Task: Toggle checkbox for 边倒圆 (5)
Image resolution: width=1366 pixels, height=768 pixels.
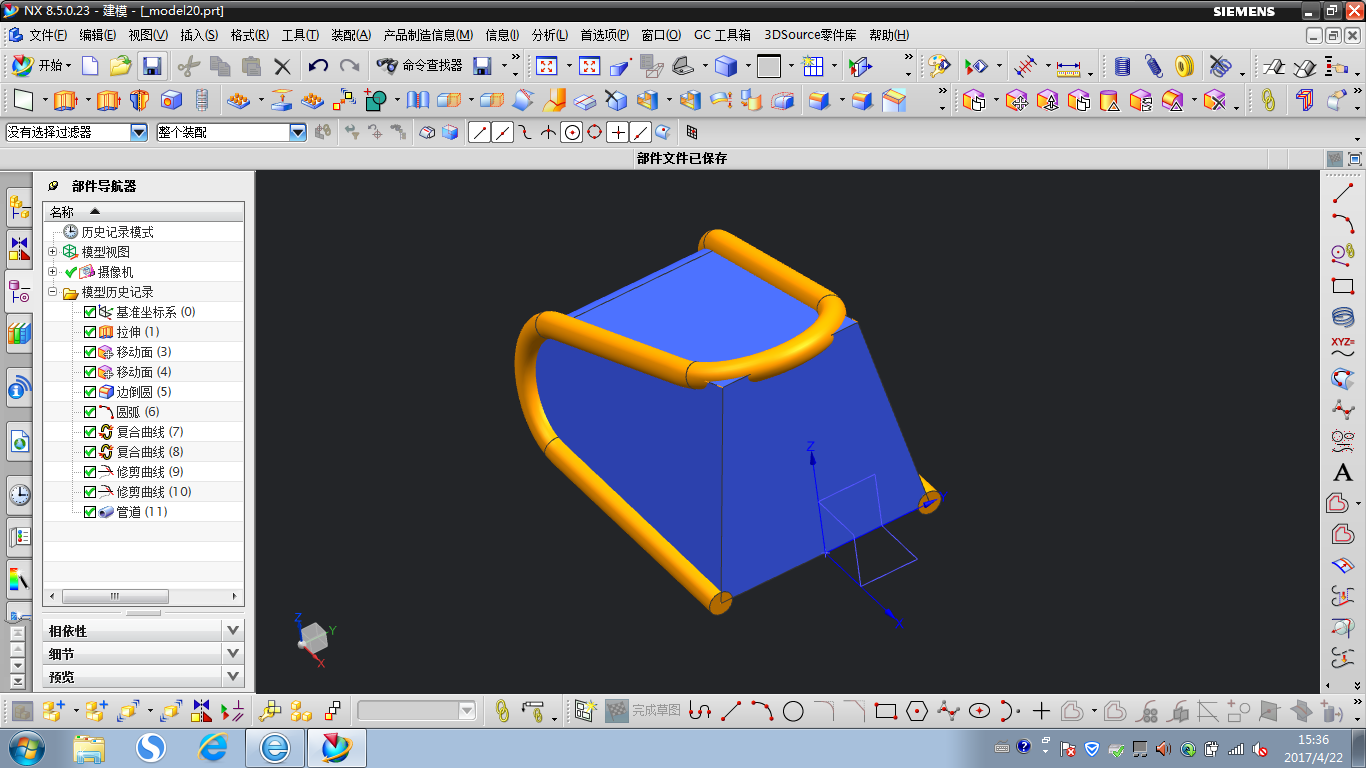Action: 90,392
